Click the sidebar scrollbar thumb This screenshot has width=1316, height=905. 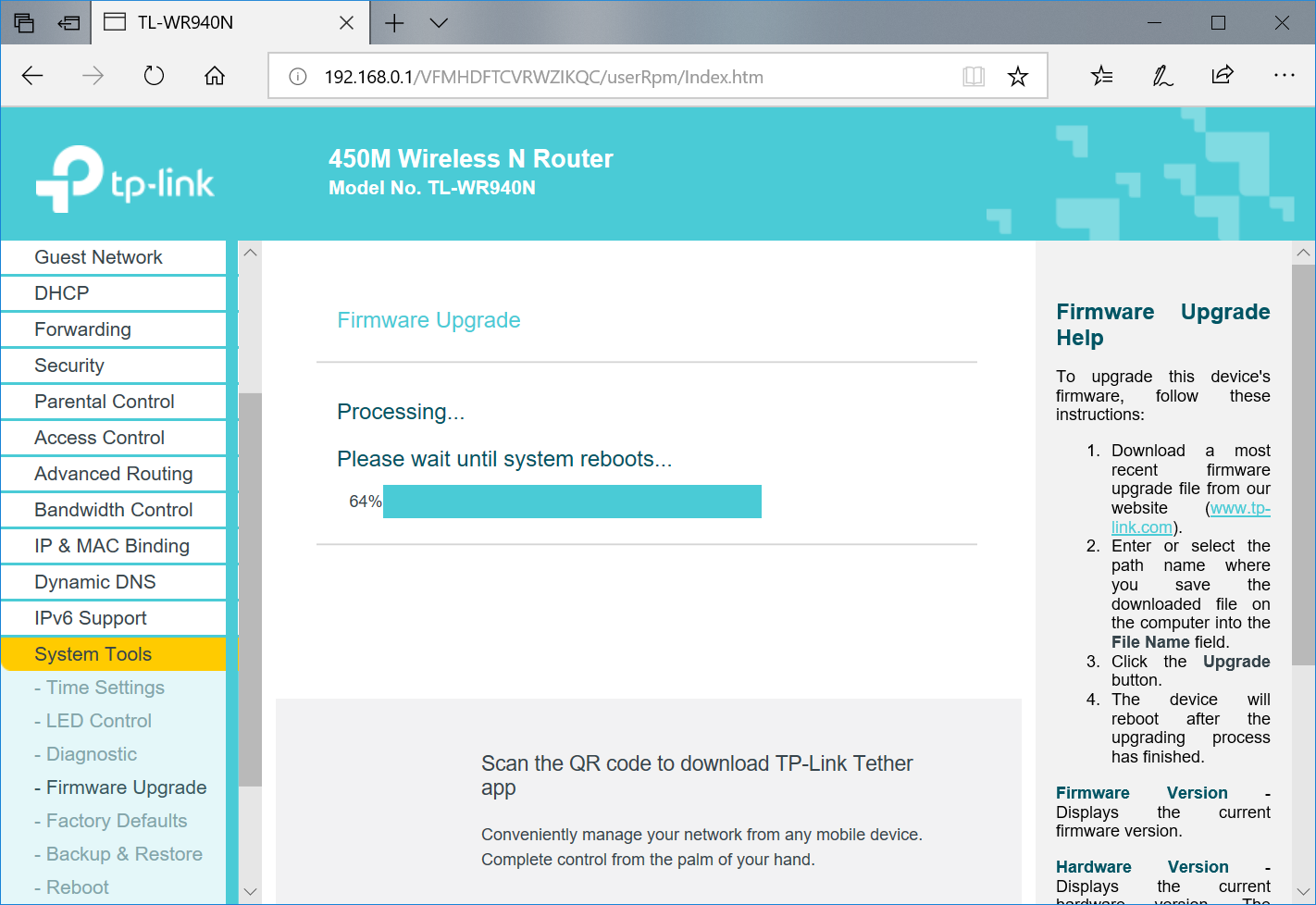pyautogui.click(x=250, y=589)
